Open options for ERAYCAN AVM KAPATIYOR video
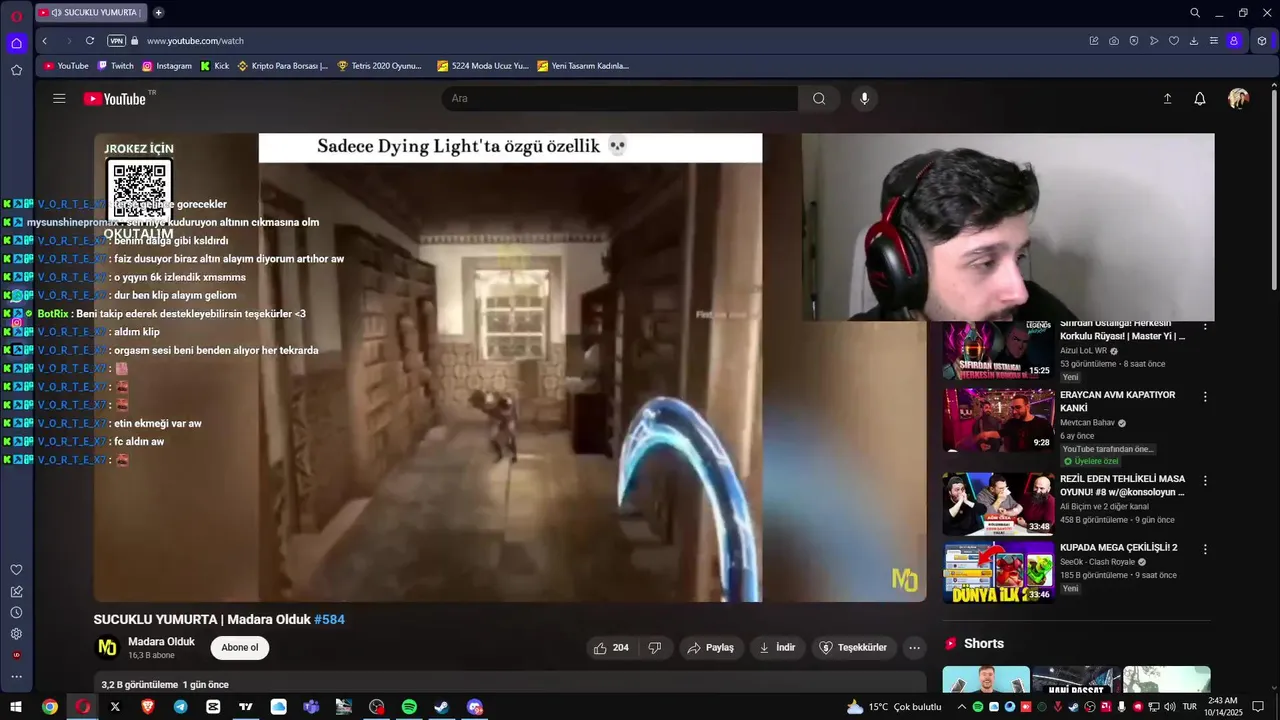The image size is (1280, 720). (x=1205, y=397)
